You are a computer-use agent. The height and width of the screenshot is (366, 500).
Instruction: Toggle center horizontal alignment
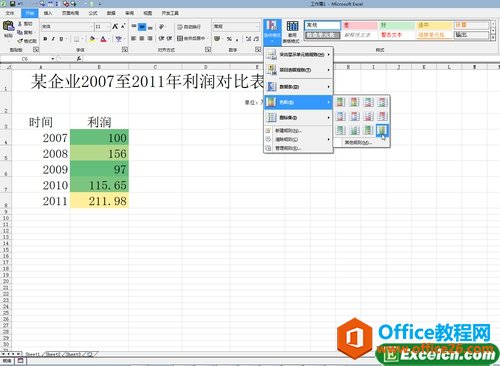[x=142, y=38]
